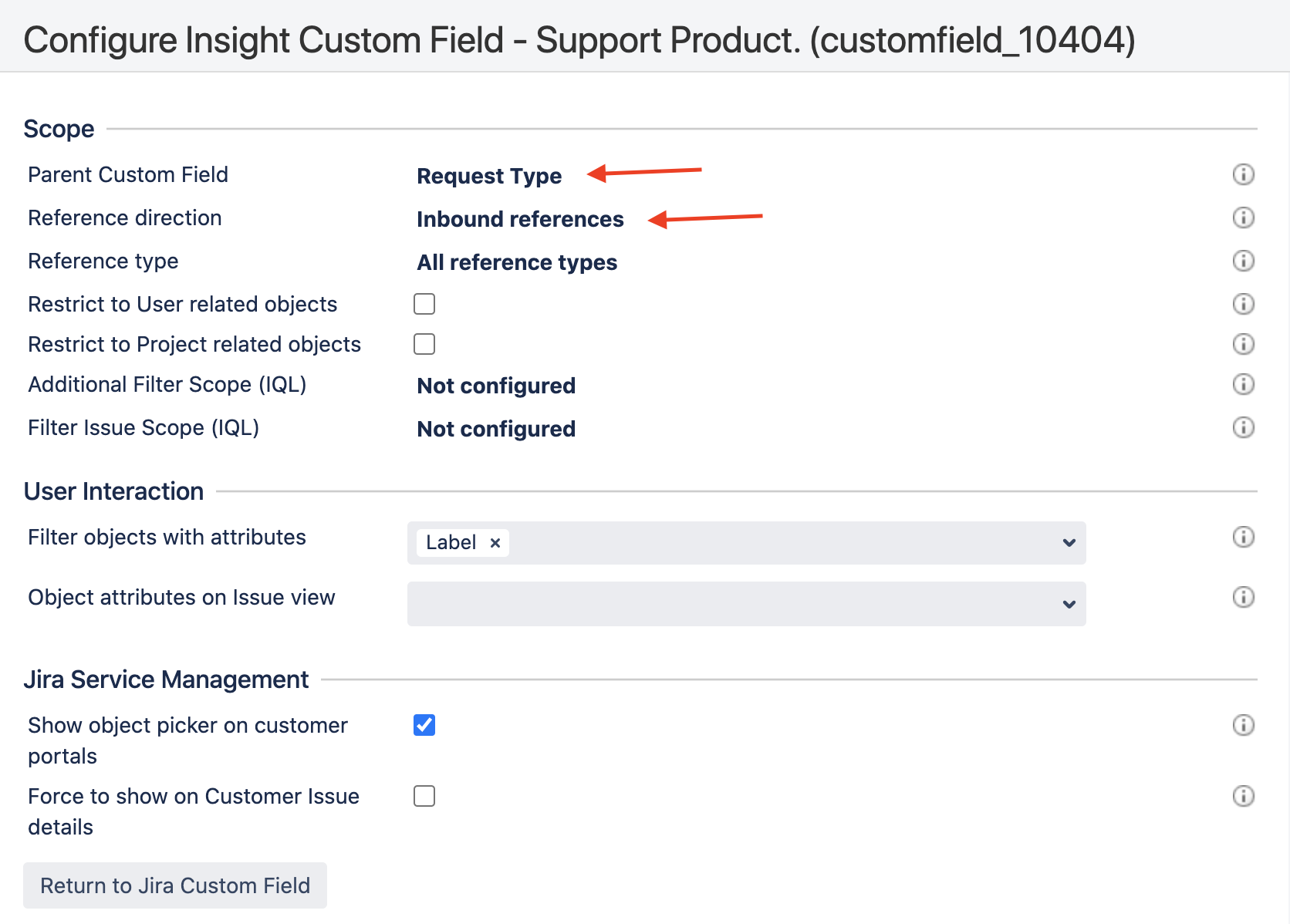Click info icon for Filter objects with attributes
The width and height of the screenshot is (1290, 924).
point(1243,537)
